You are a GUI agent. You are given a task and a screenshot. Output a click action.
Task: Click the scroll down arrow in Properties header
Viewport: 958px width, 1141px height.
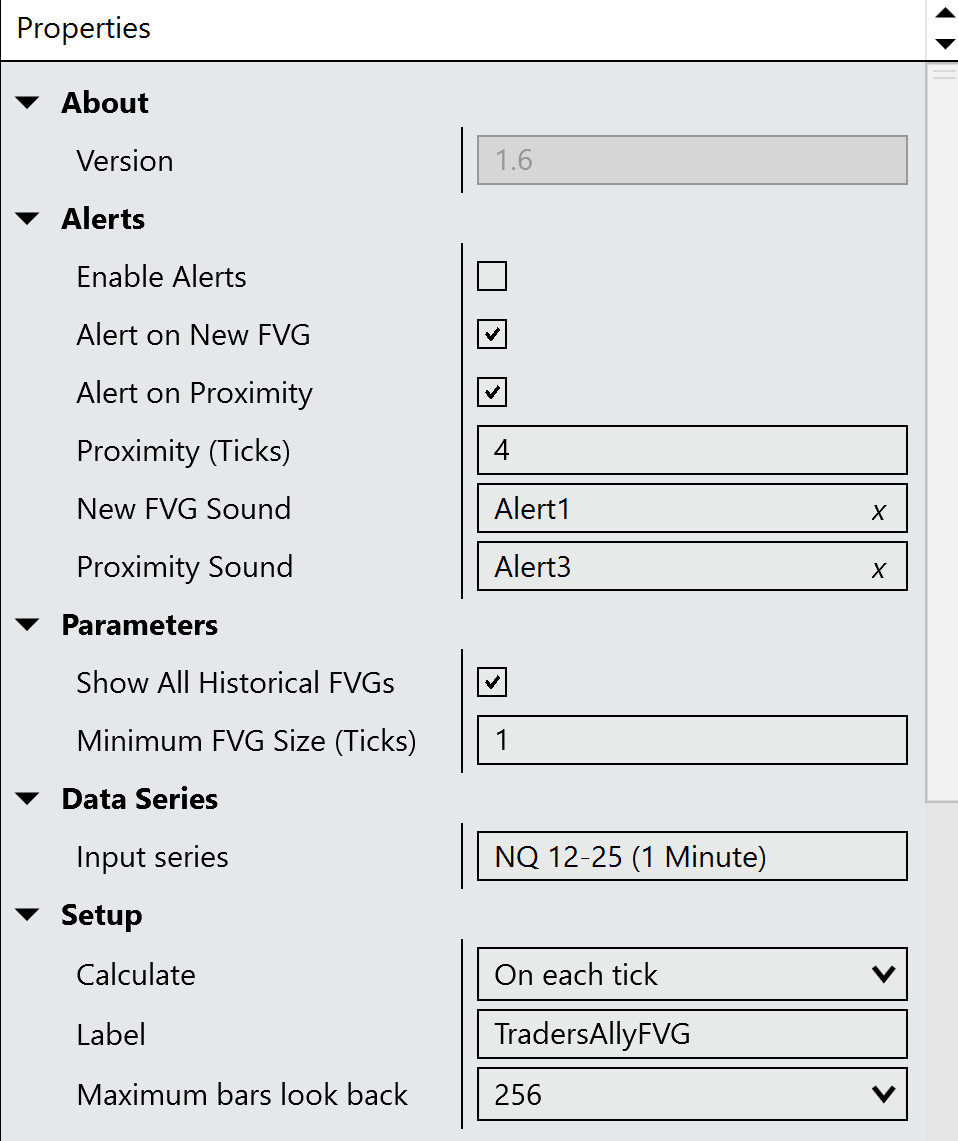click(943, 44)
